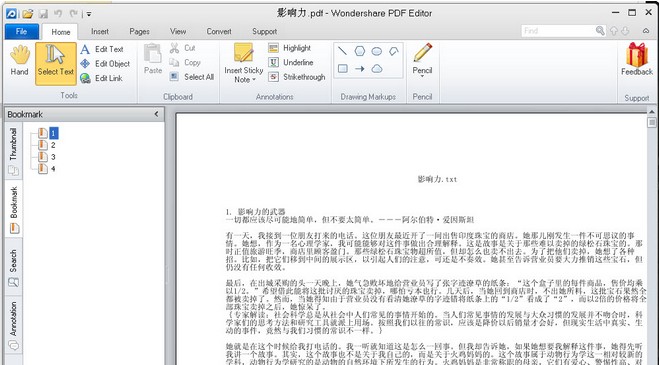This screenshot has width=659, height=365.
Task: Click the Paste button
Action: tap(153, 59)
